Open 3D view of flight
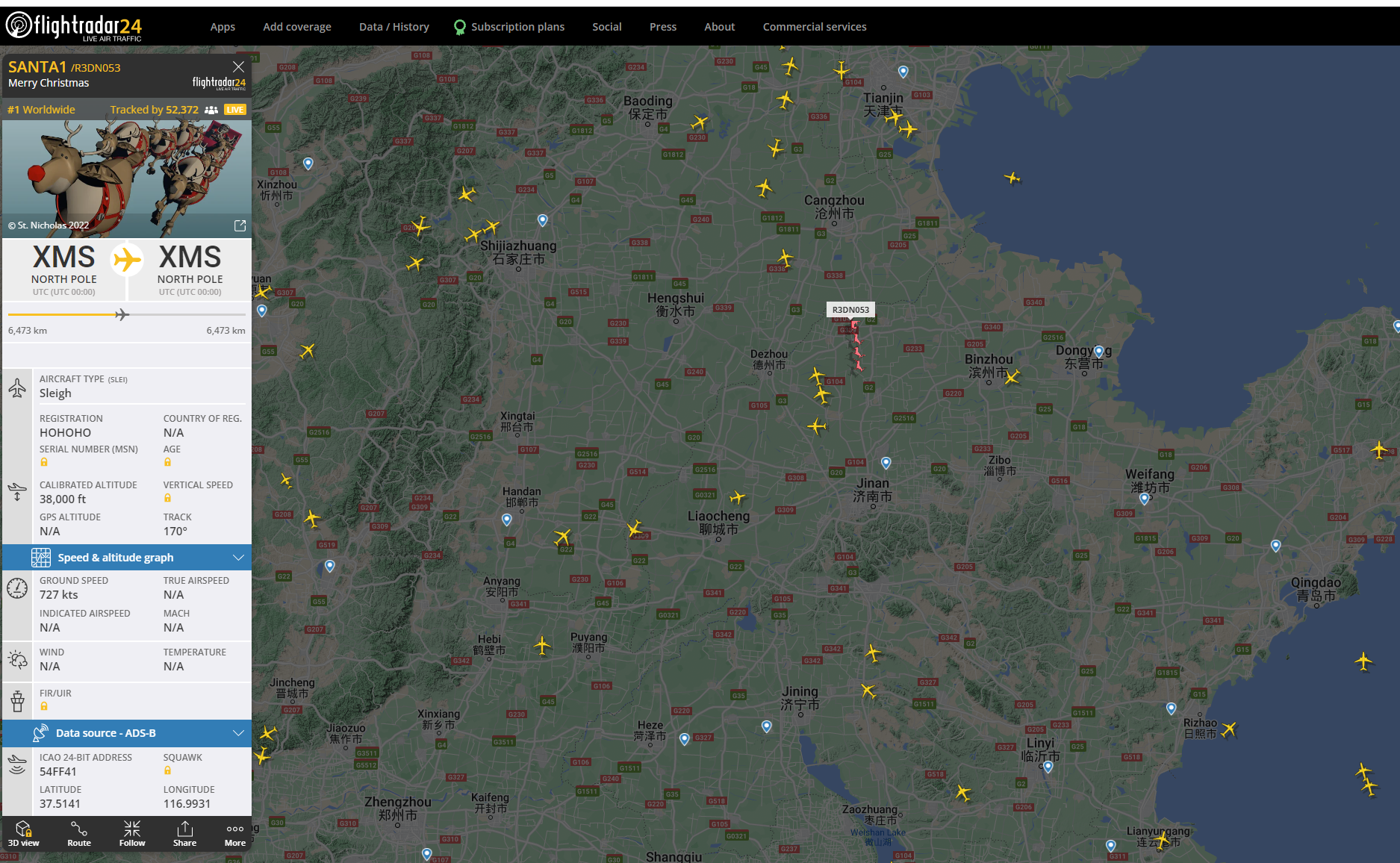This screenshot has width=1400, height=863. (x=23, y=834)
